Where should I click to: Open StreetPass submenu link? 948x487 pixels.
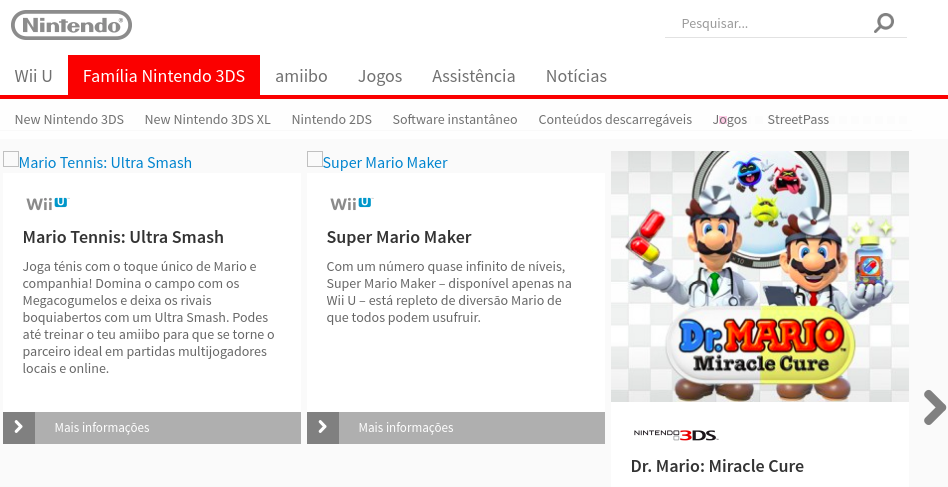[798, 120]
